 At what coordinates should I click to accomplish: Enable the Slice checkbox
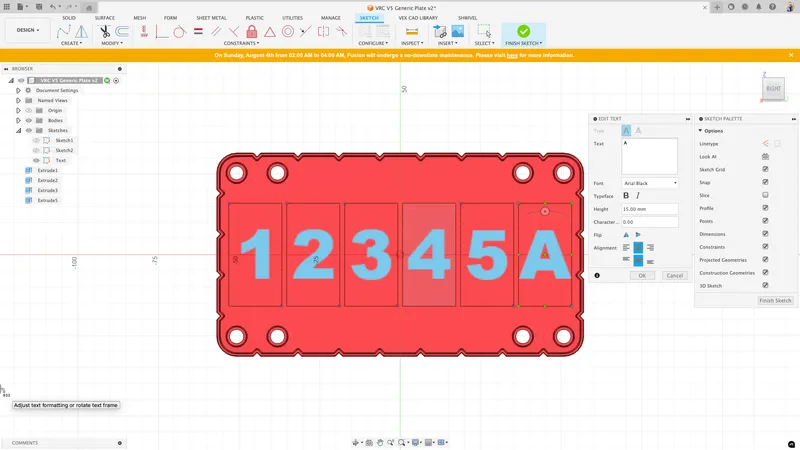[765, 195]
